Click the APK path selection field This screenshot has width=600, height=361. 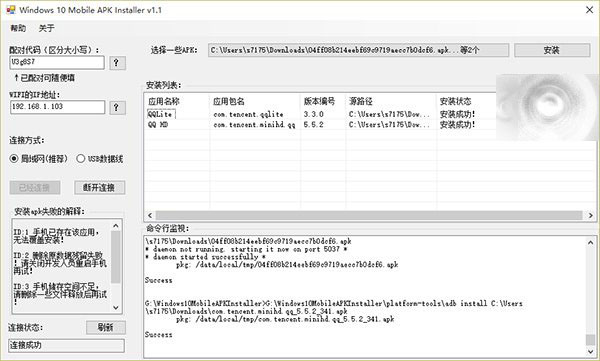tap(359, 50)
